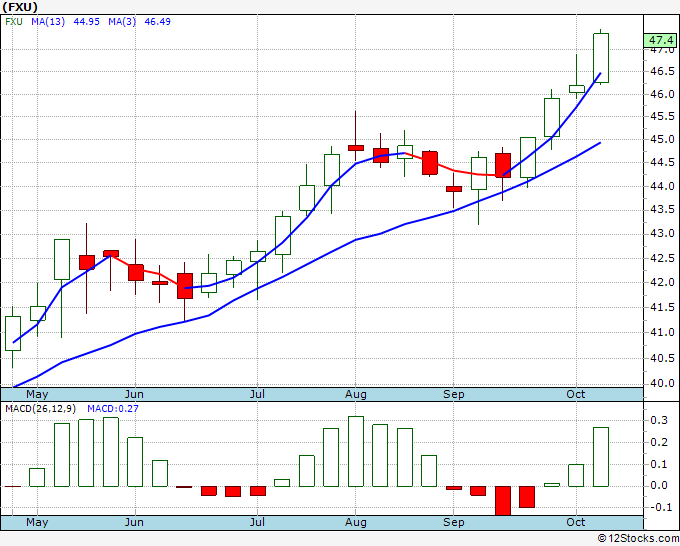
Task: Click the MA(13) legend label
Action: (x=48, y=22)
